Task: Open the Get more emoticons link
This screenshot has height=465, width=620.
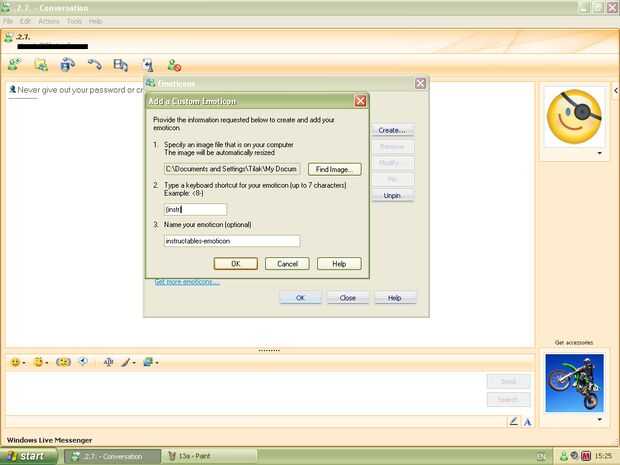Action: pos(187,282)
